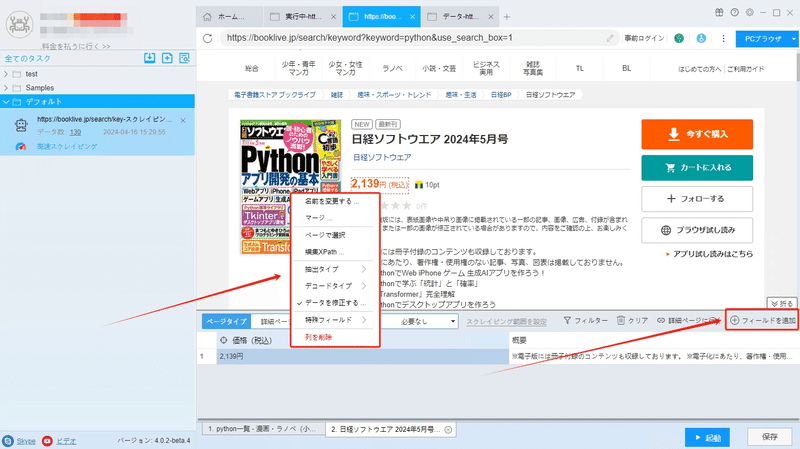
Task: Open the PCブラウザ dropdown arrow
Action: click(793, 39)
